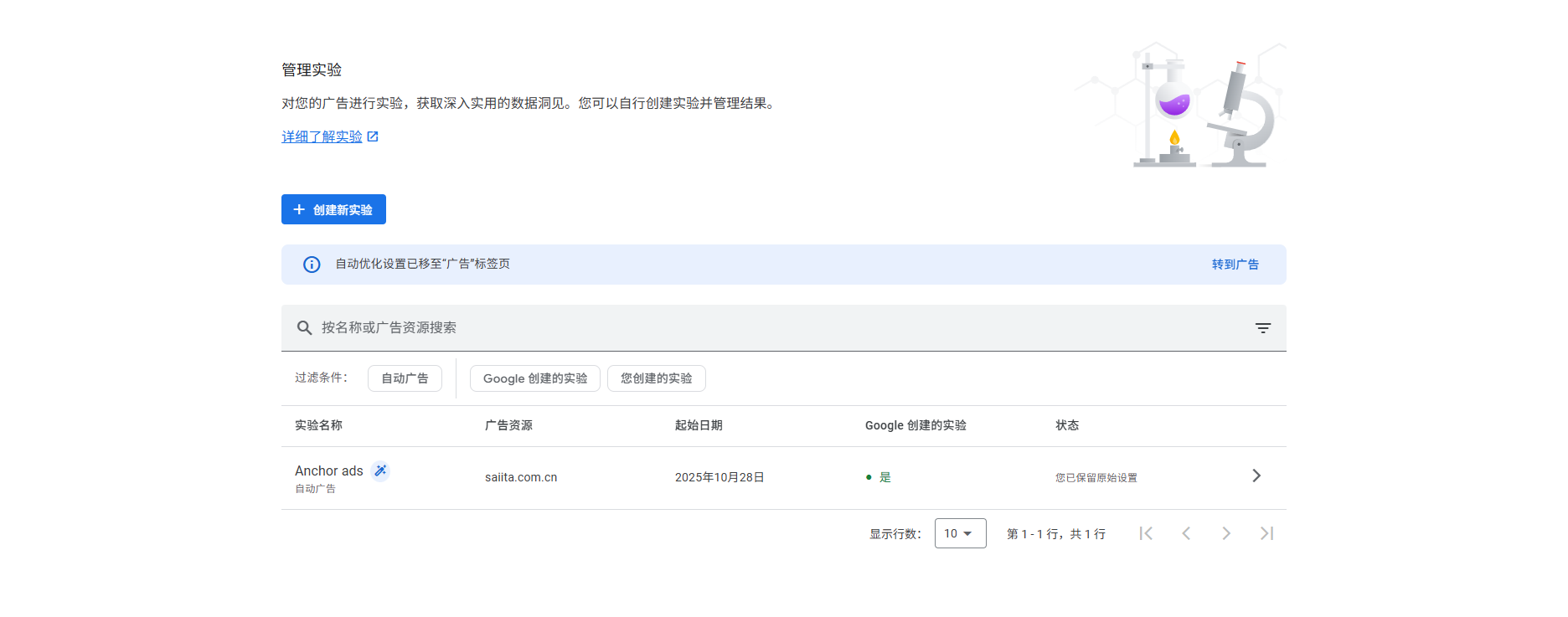Image resolution: width=1568 pixels, height=617 pixels.
Task: Click the magic wand icon beside Anchor ads
Action: (x=380, y=471)
